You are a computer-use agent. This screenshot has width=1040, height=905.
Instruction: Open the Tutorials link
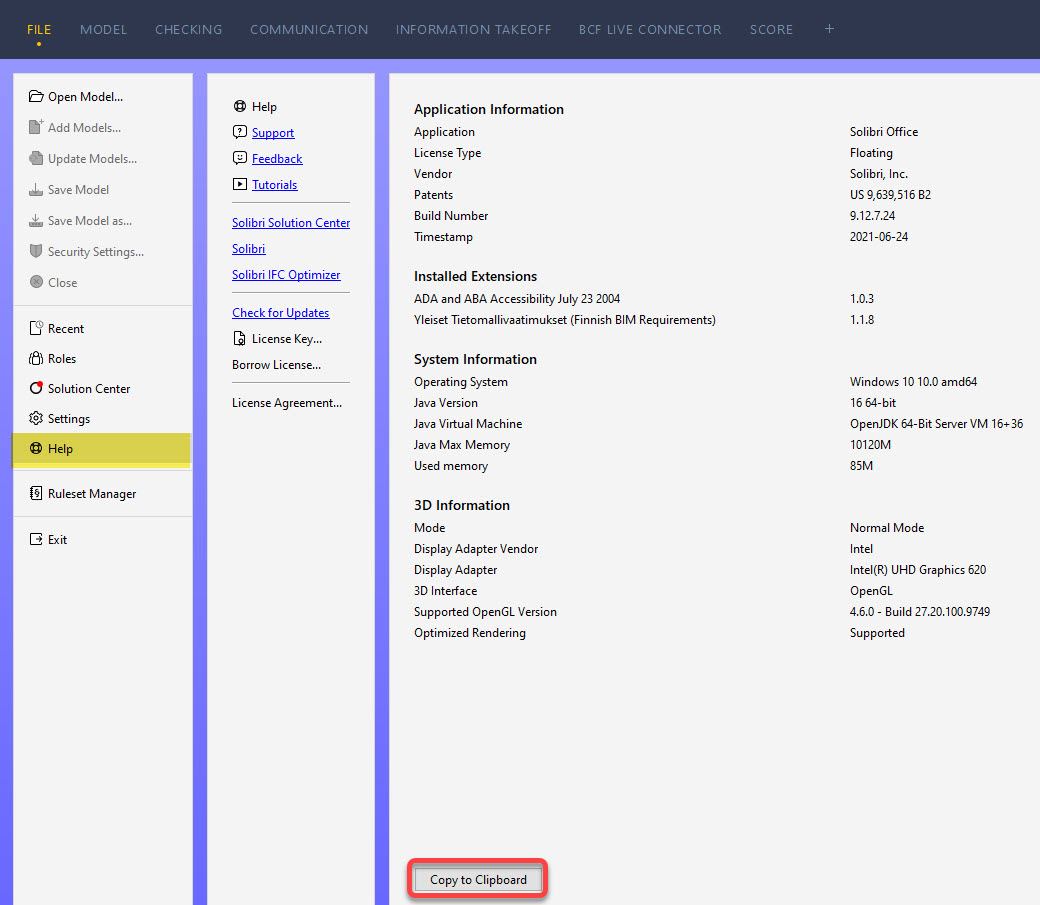click(275, 184)
